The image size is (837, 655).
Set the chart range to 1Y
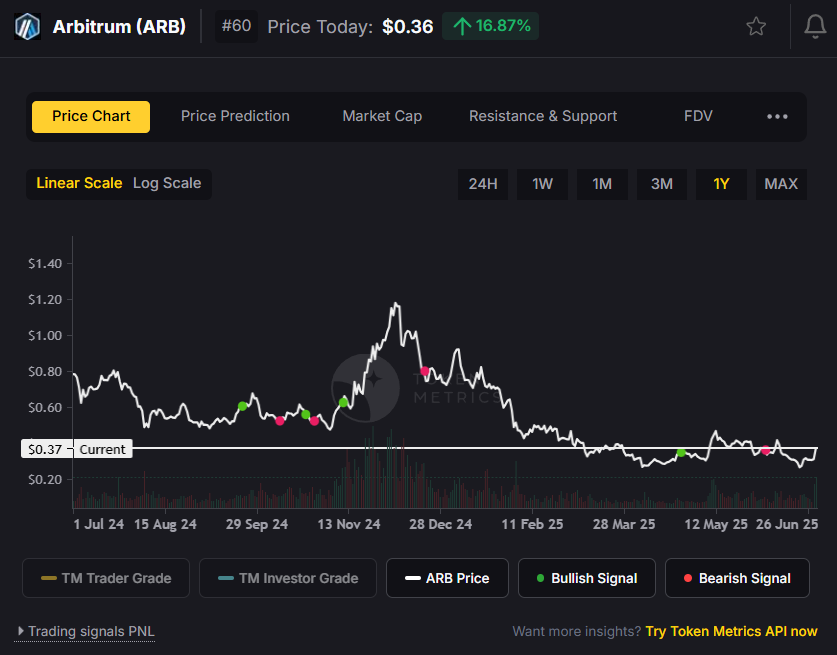point(721,184)
